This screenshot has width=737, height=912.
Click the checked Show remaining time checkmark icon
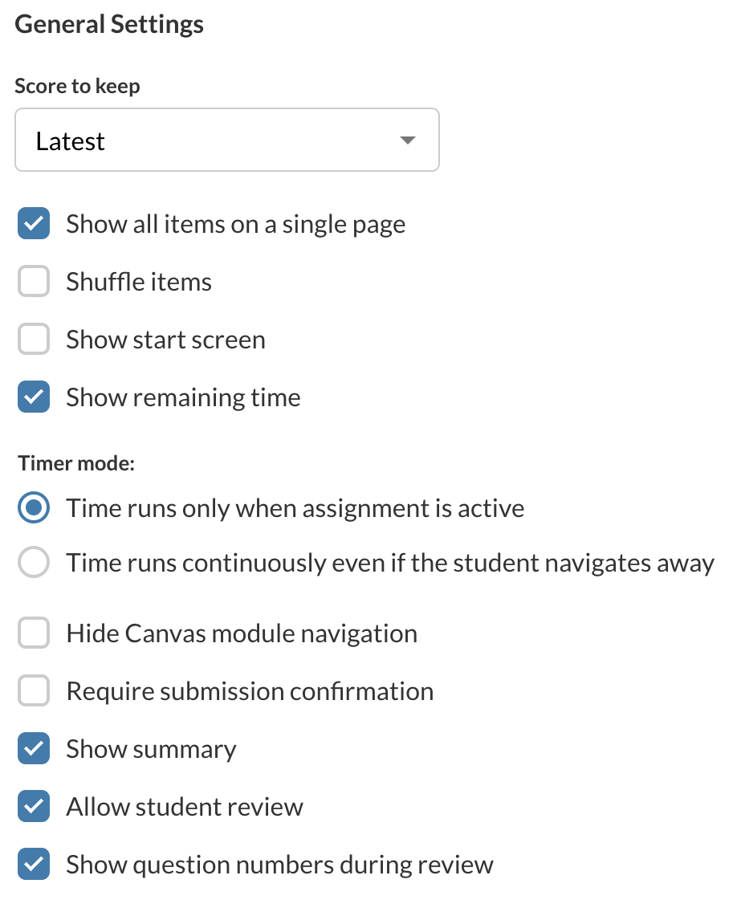[33, 397]
